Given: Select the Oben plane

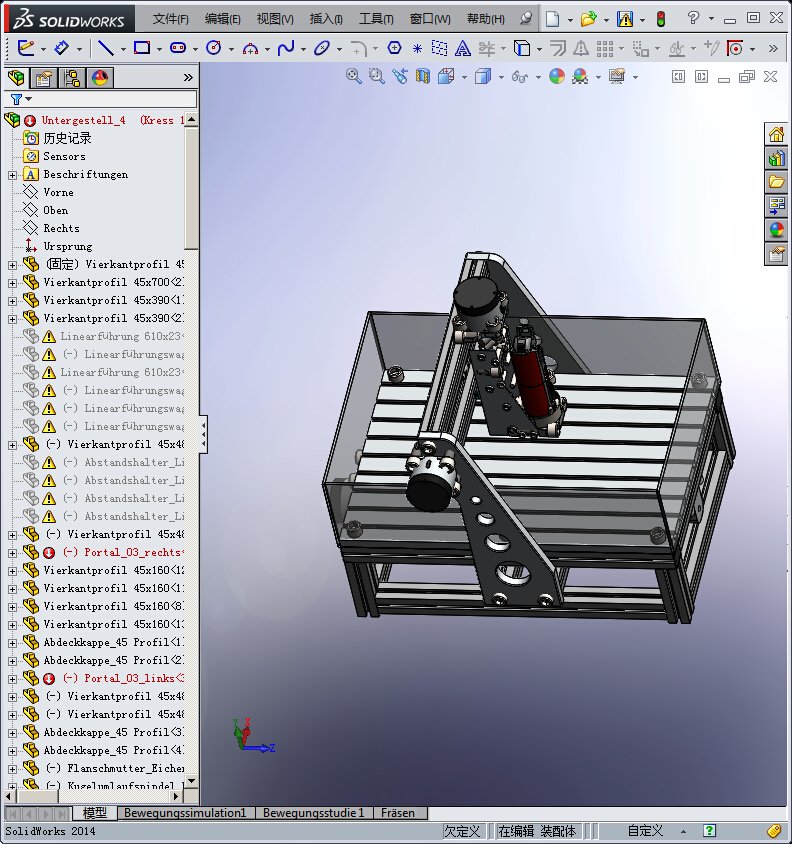Looking at the screenshot, I should (55, 210).
